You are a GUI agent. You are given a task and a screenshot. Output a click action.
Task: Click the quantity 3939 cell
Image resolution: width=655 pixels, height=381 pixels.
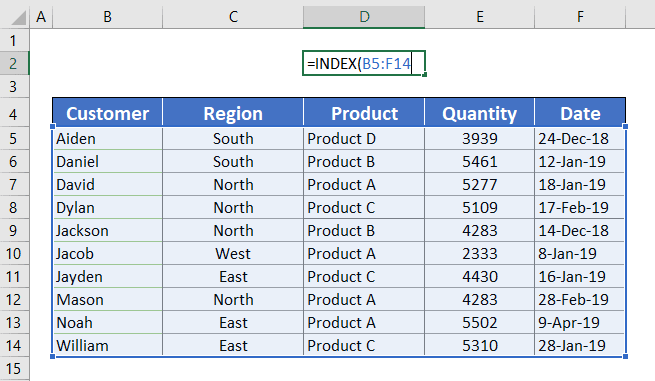click(x=480, y=139)
